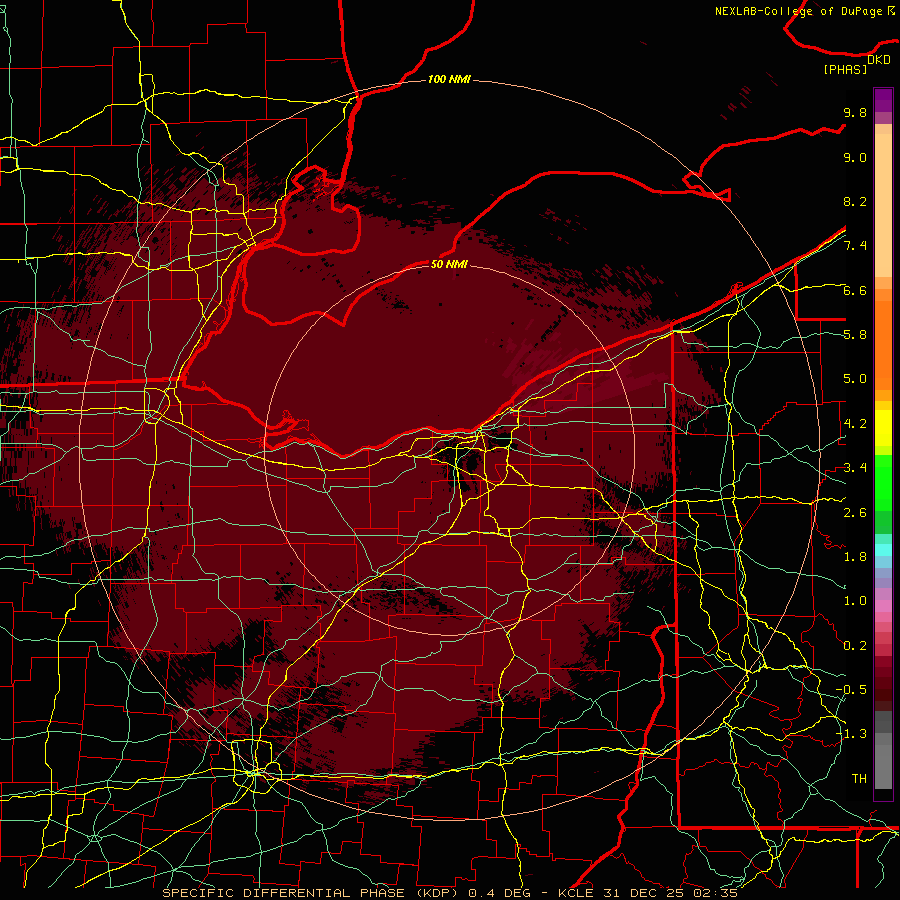Image resolution: width=900 pixels, height=900 pixels.
Task: Click the TH threshold legend label
Action: coord(859,779)
